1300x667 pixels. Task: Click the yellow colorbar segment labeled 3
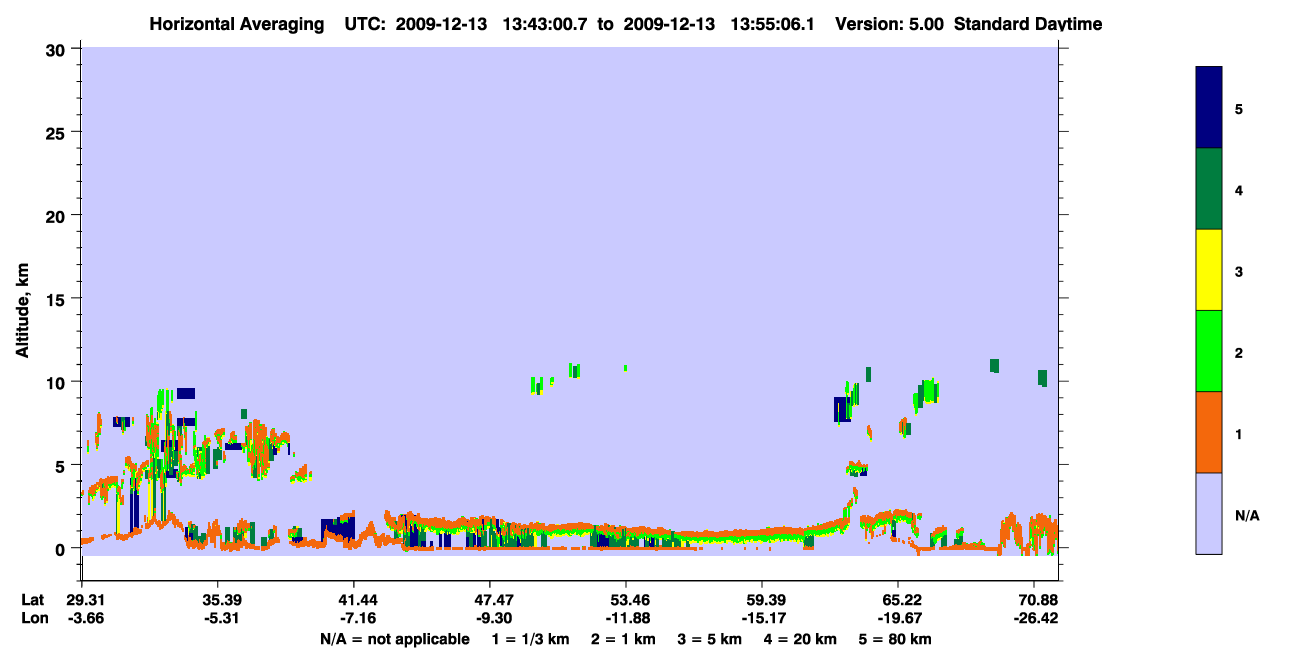1208,270
